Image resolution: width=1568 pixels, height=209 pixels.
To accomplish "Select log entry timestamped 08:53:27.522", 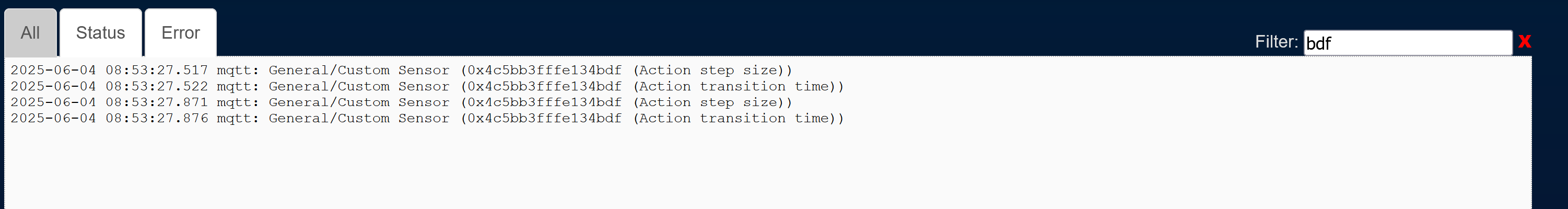I will click(427, 86).
